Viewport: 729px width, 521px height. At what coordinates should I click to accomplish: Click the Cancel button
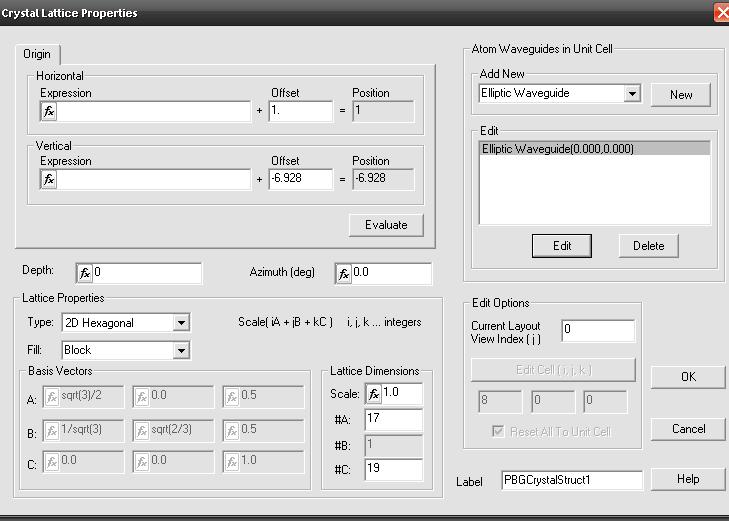688,429
